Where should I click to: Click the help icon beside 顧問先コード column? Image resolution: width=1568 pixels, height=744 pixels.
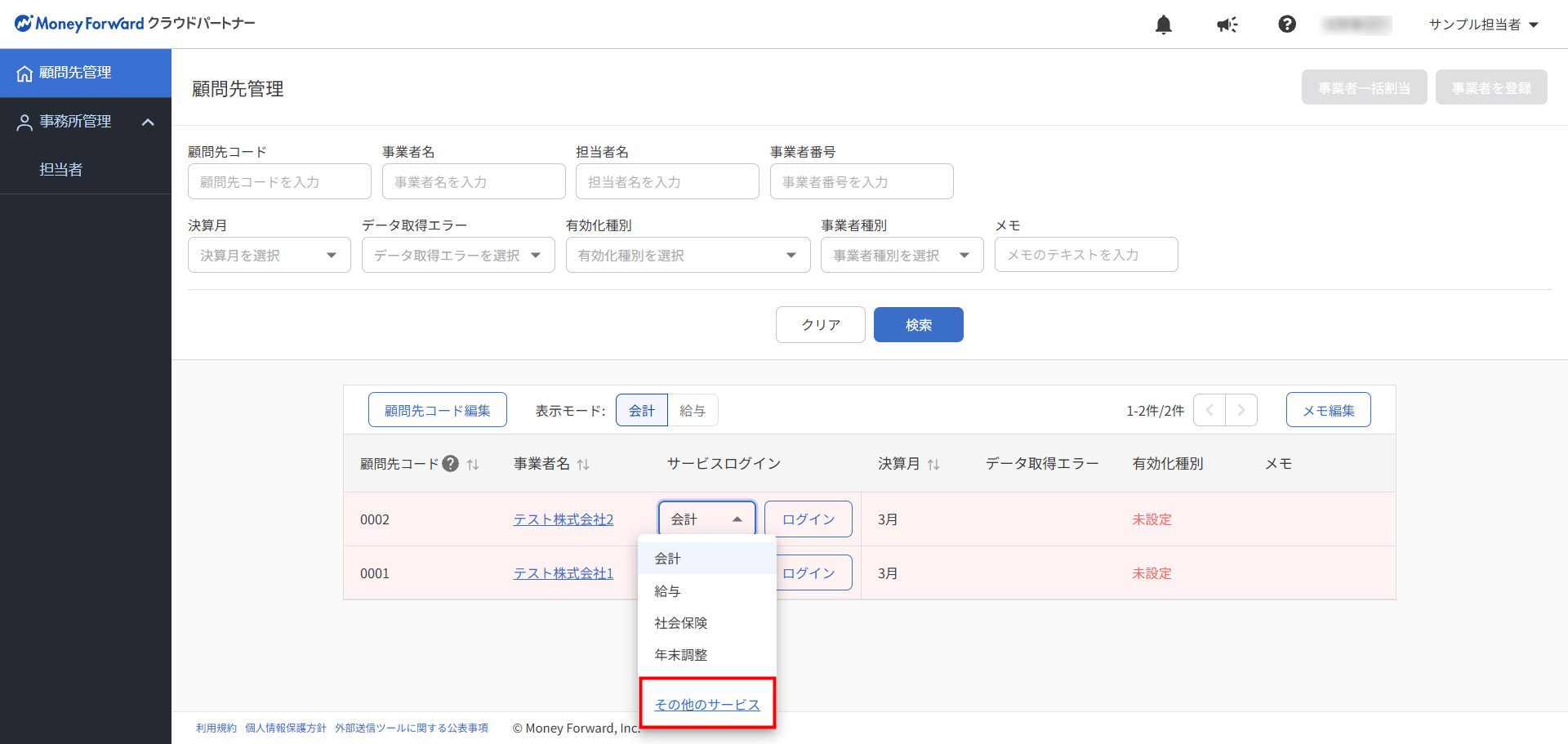point(450,464)
